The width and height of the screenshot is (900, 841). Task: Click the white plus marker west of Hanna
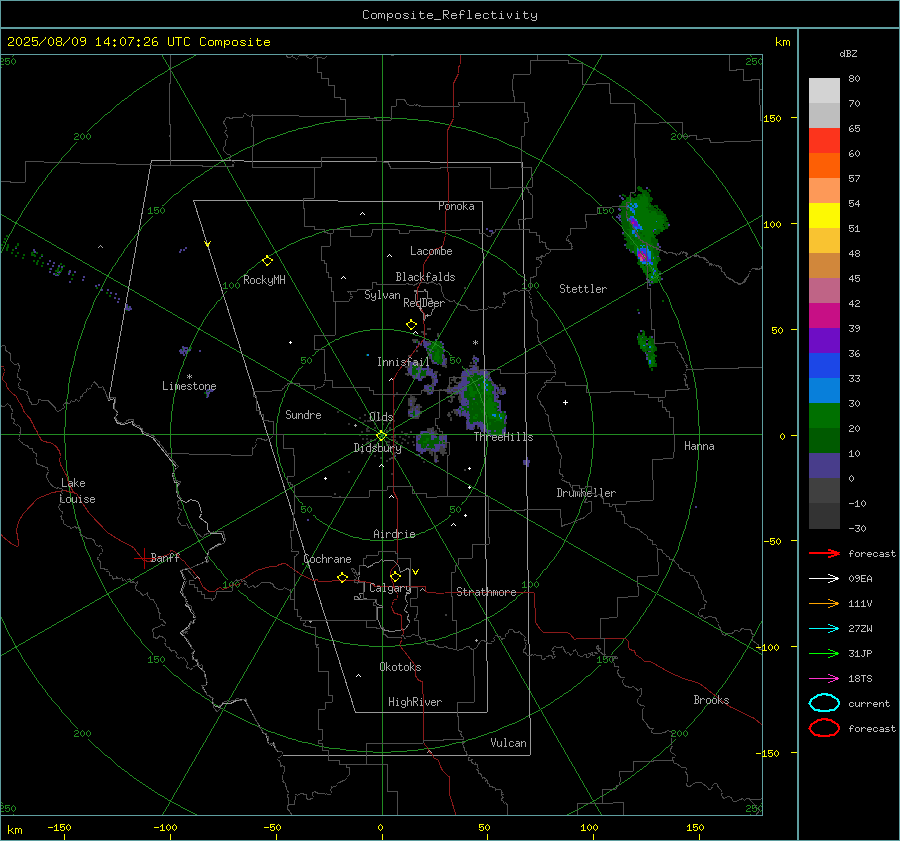(565, 402)
